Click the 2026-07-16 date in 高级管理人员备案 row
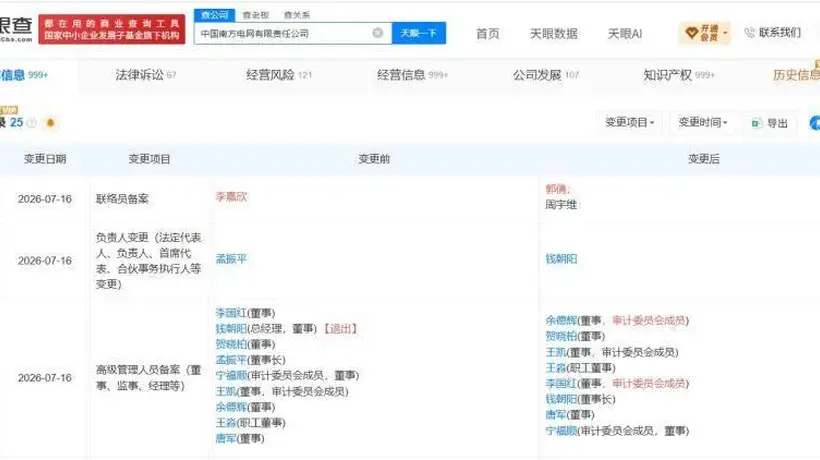The image size is (820, 460). (44, 378)
